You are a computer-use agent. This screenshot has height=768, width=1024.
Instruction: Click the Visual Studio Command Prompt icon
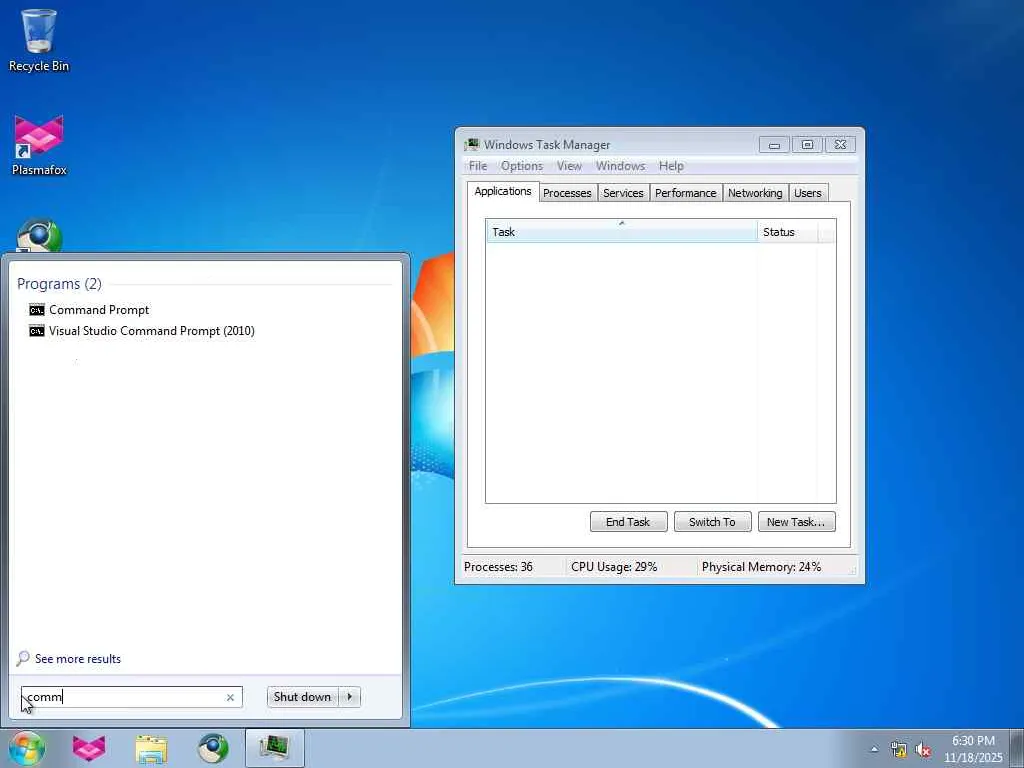coord(37,330)
